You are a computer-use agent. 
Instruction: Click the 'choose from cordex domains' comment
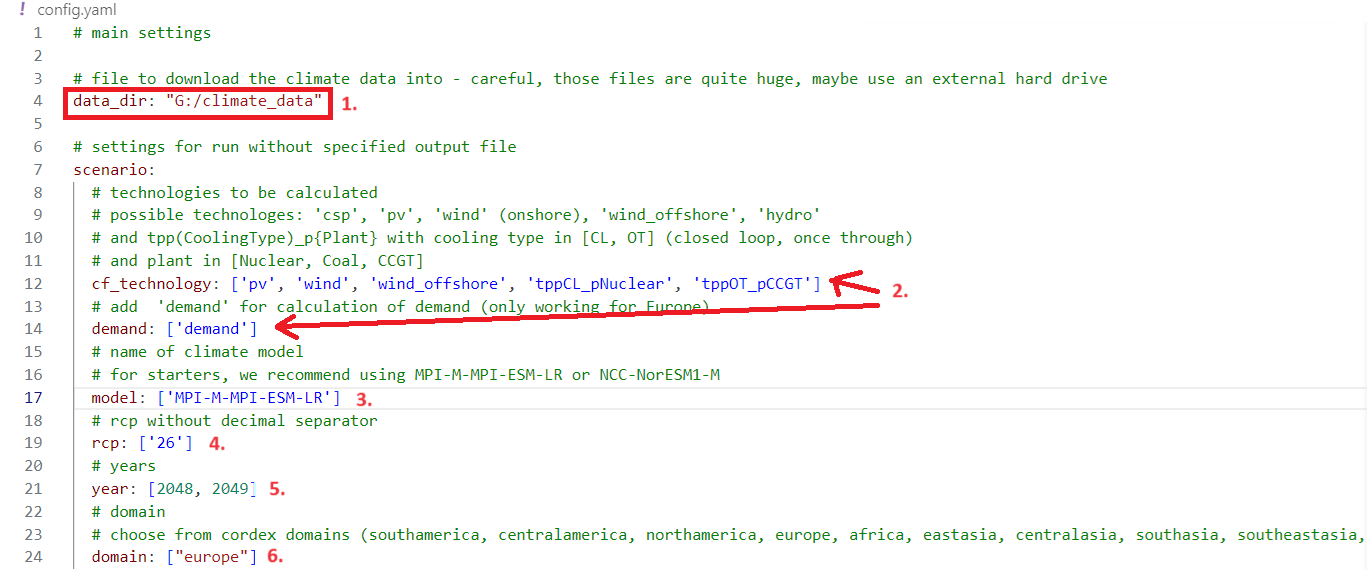click(727, 535)
